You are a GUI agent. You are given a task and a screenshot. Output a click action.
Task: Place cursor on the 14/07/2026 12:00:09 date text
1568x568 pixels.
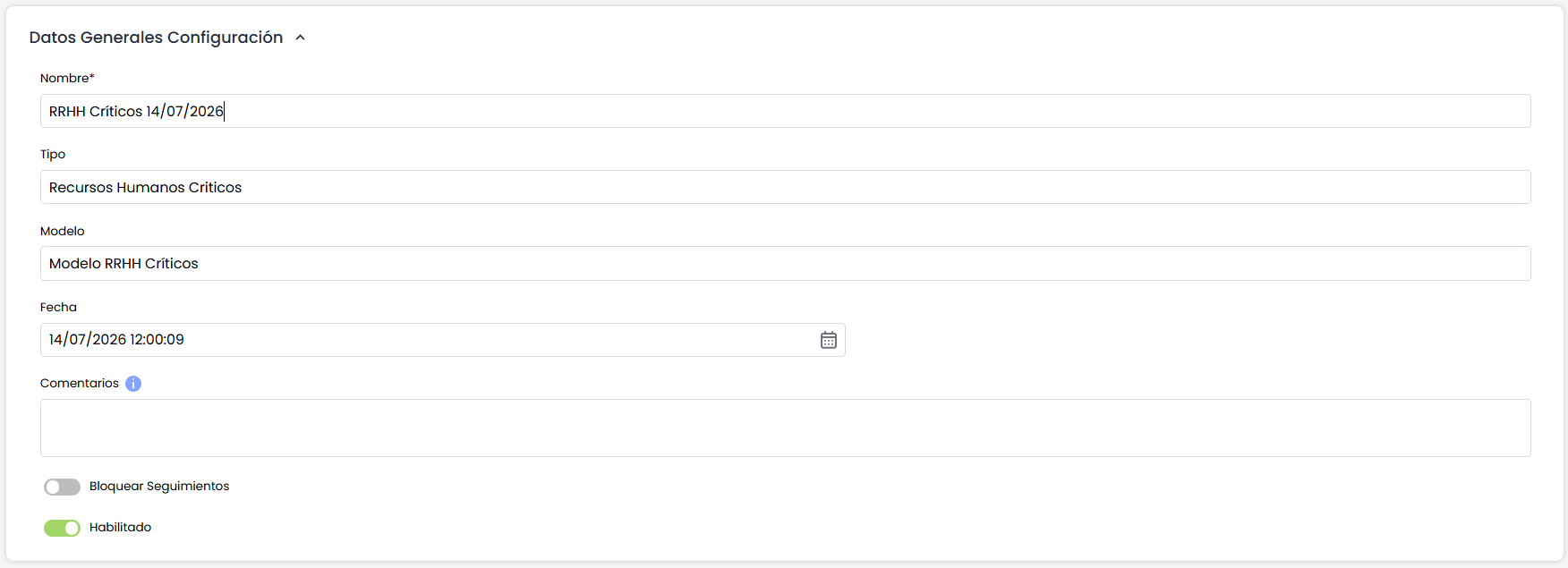point(116,340)
